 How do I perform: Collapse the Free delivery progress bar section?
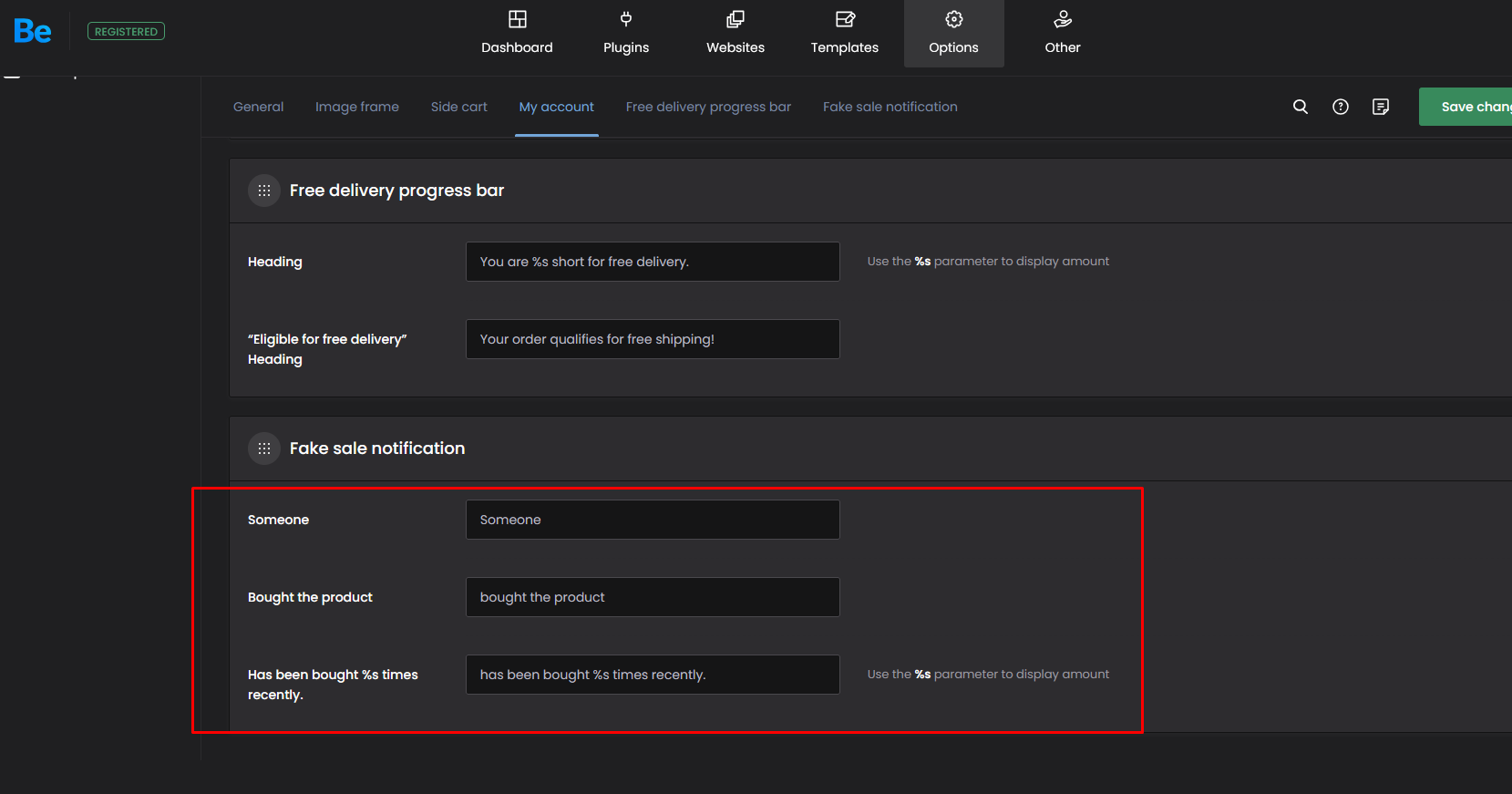click(264, 191)
